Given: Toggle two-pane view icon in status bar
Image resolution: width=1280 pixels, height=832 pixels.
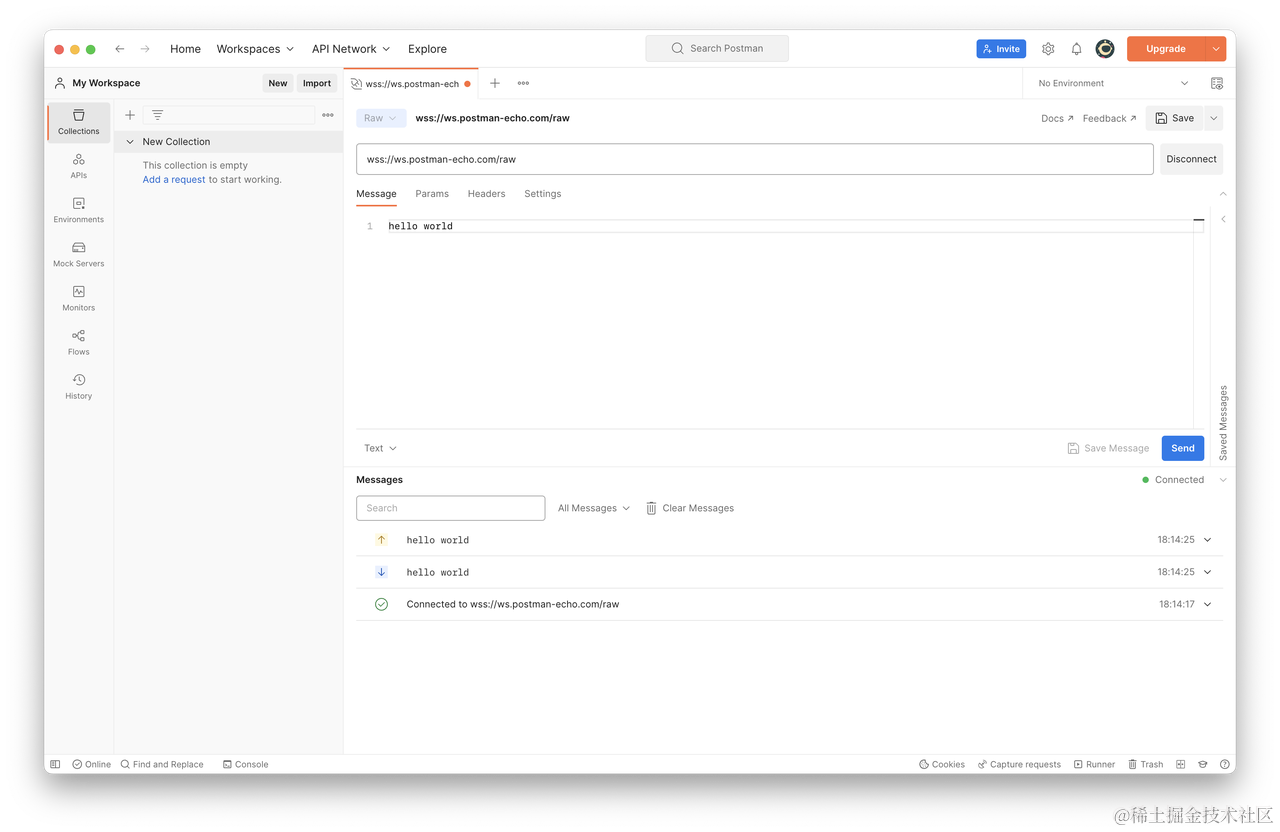Looking at the screenshot, I should (1181, 764).
